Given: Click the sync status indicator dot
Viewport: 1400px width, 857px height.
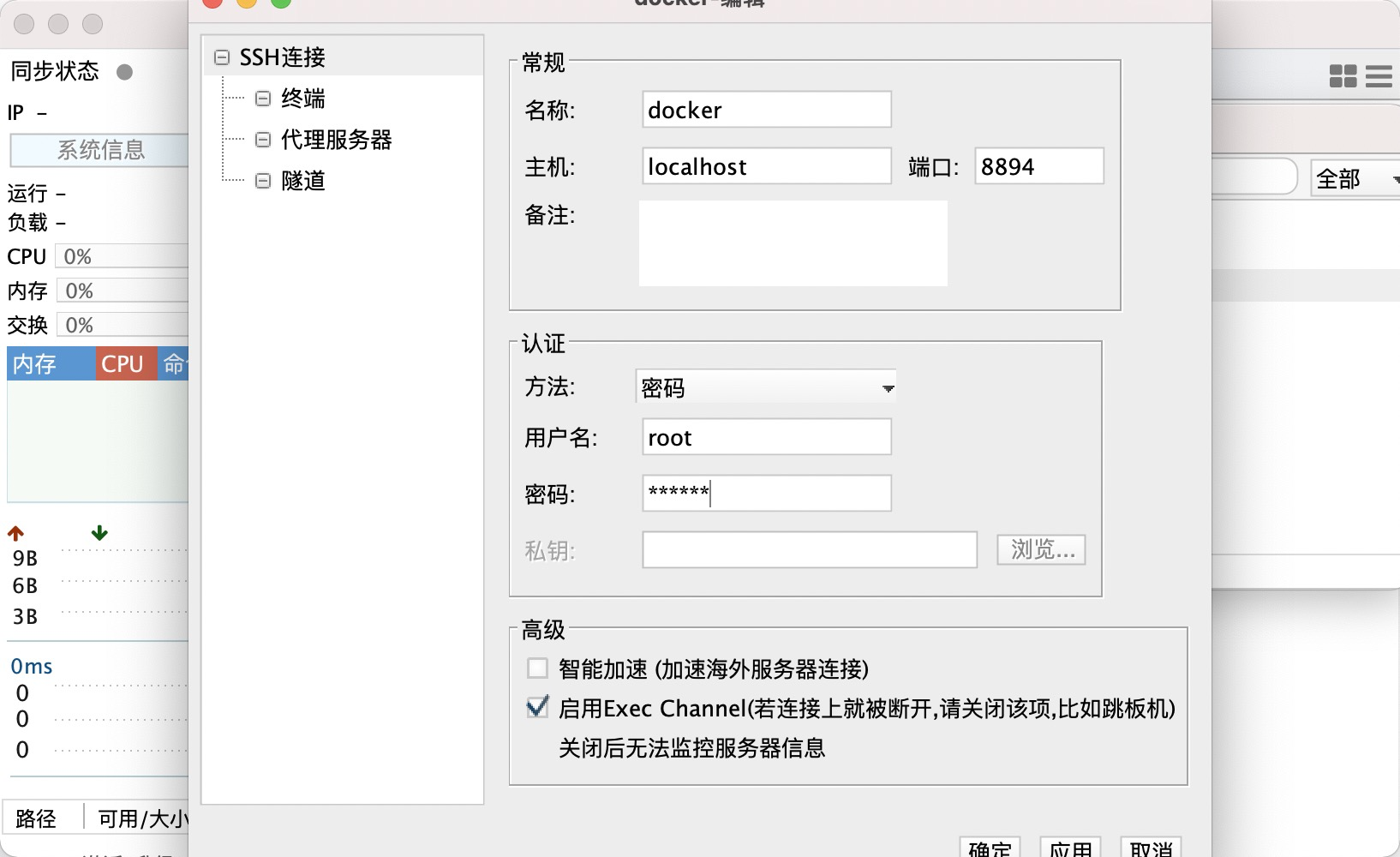Looking at the screenshot, I should tap(125, 72).
